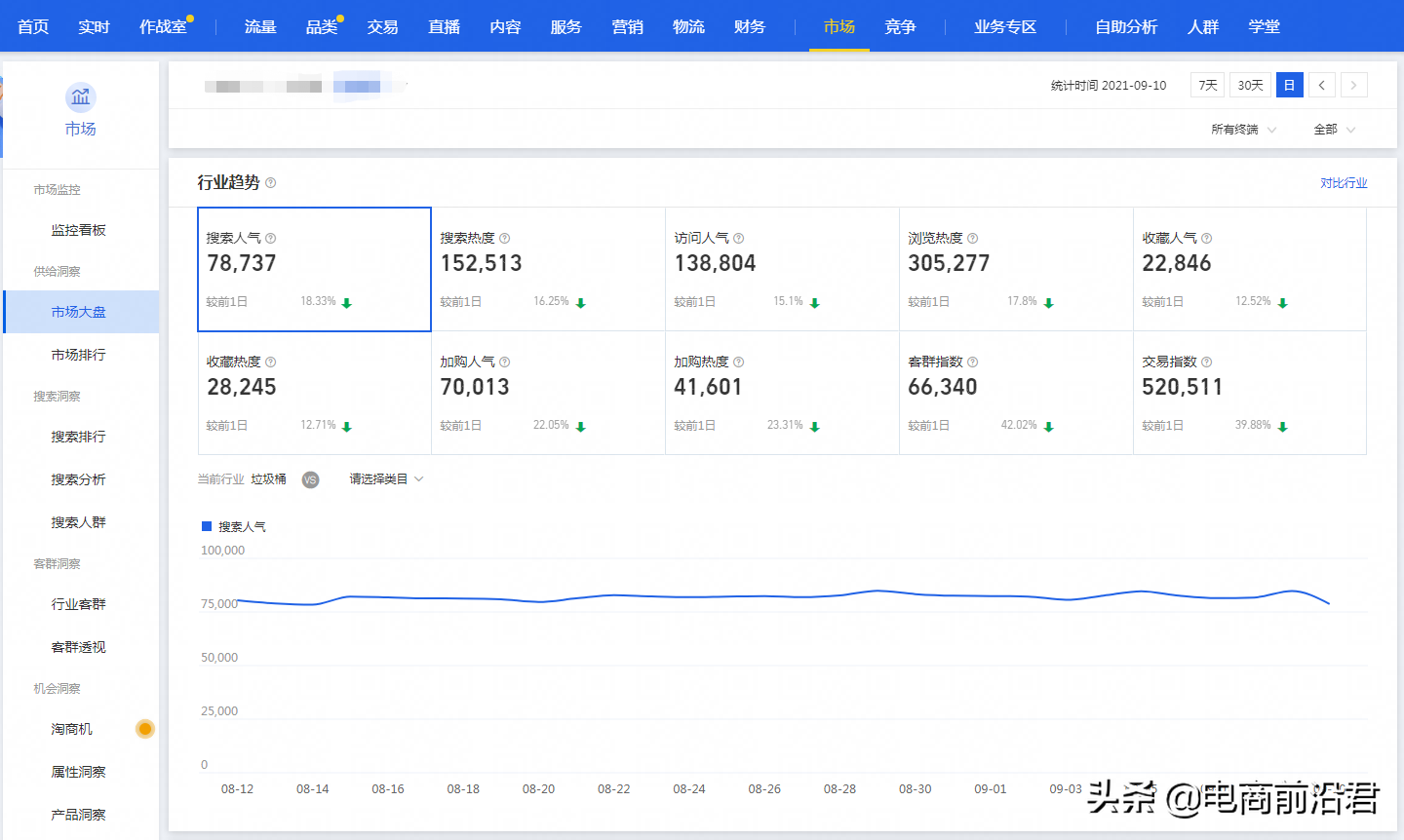Screen dimensions: 1404x840
Task: Open 客群透视 in the sidebar
Action: 79,647
